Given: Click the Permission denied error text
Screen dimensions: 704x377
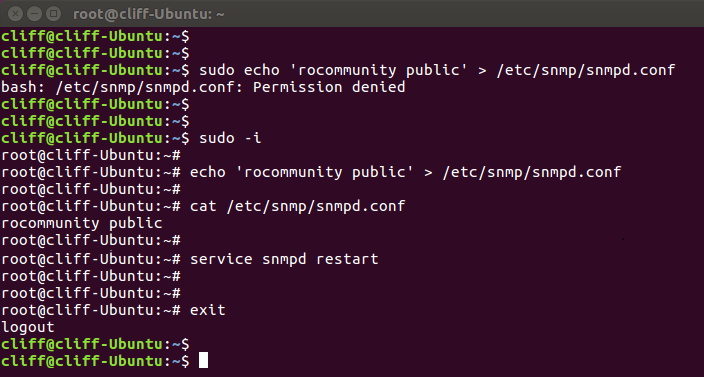Looking at the screenshot, I should point(329,87).
